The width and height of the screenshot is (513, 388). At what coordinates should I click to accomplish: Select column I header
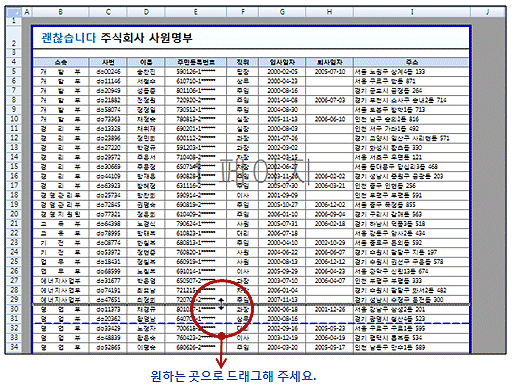(x=412, y=12)
